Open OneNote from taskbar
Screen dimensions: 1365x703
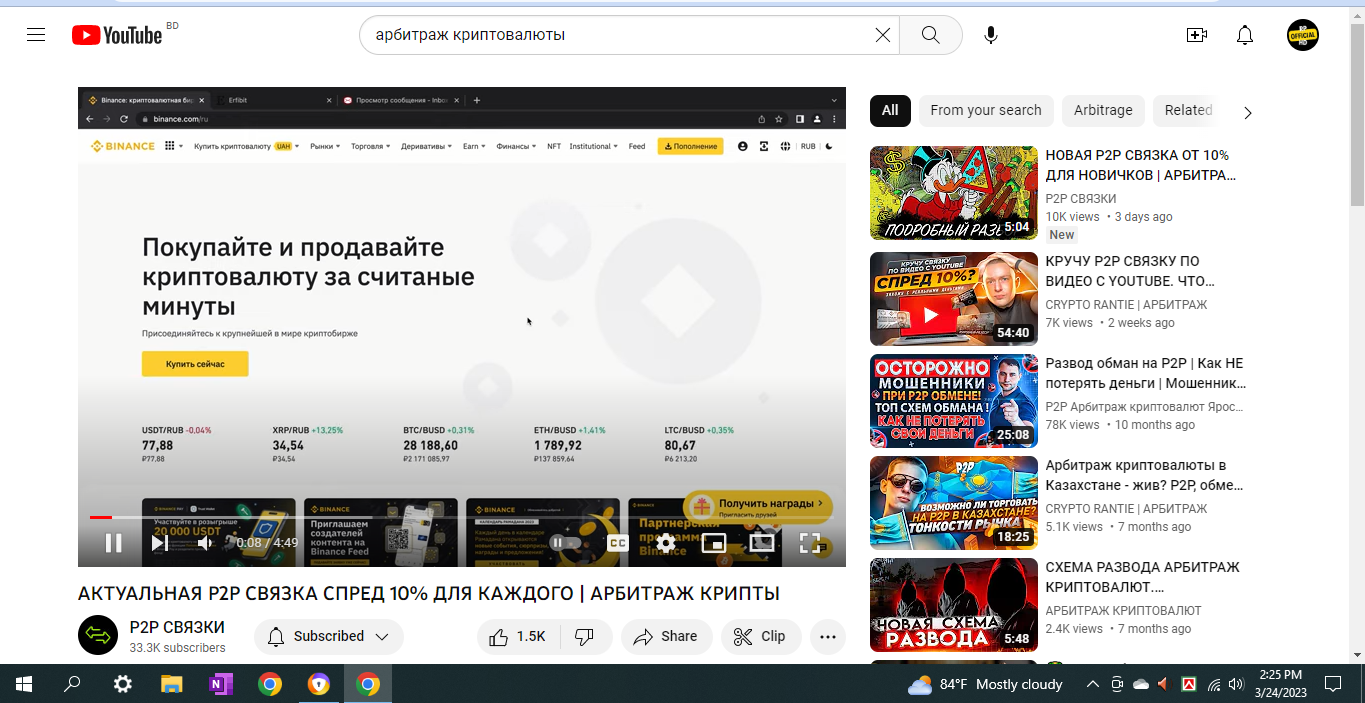click(x=220, y=684)
